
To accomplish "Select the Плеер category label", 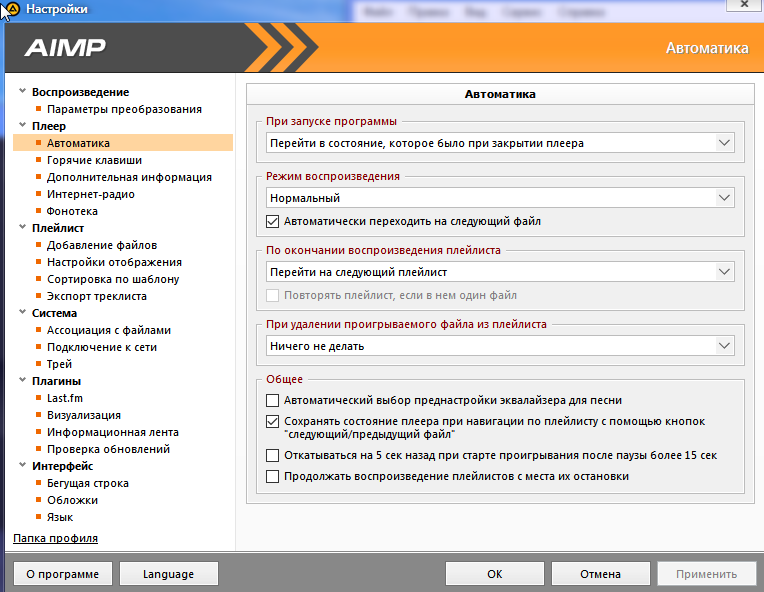I will click(x=49, y=126).
